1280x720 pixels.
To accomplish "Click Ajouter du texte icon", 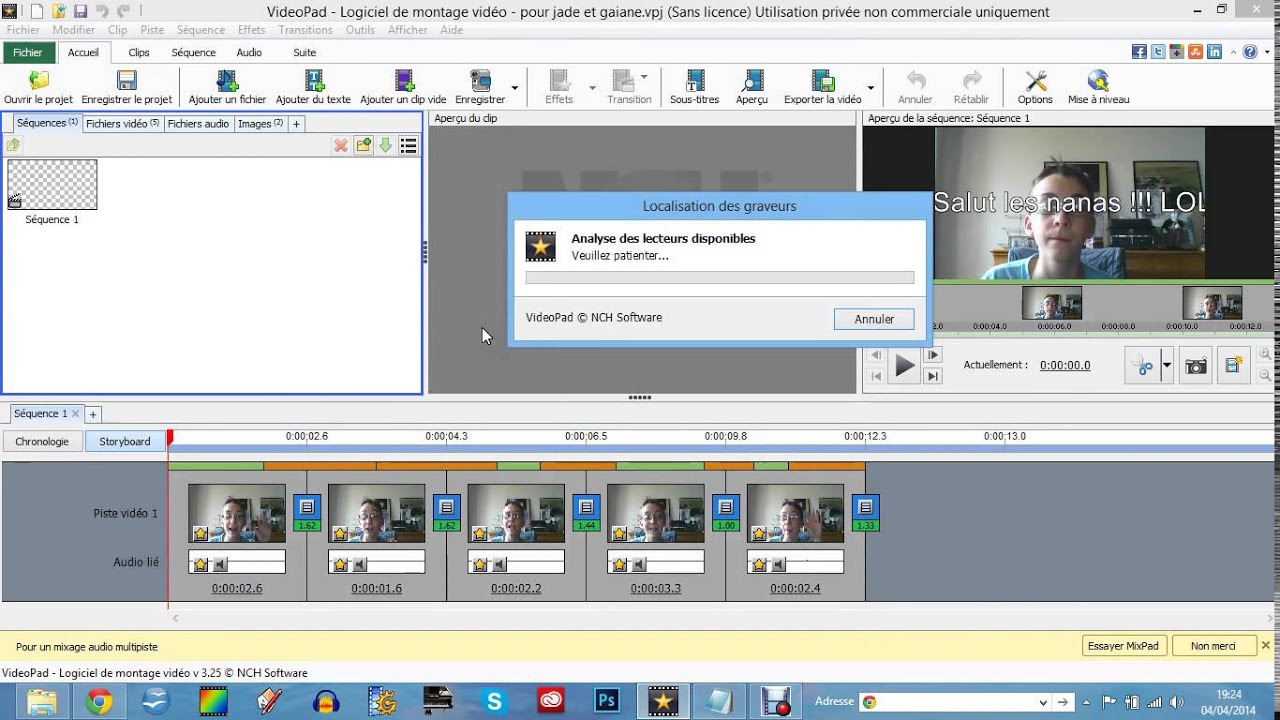I will click(x=313, y=88).
